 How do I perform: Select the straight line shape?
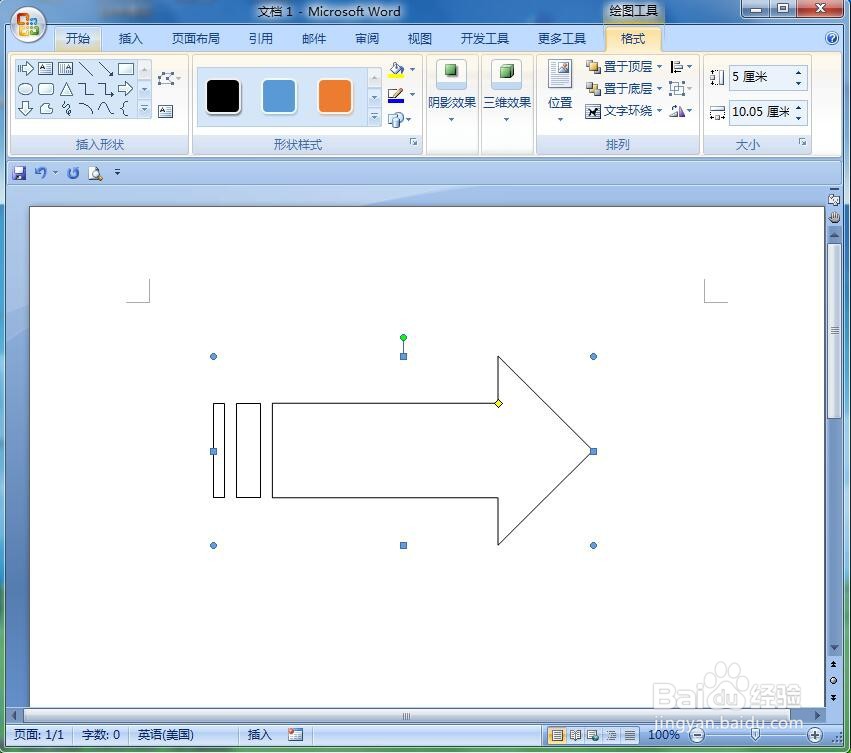(x=86, y=69)
